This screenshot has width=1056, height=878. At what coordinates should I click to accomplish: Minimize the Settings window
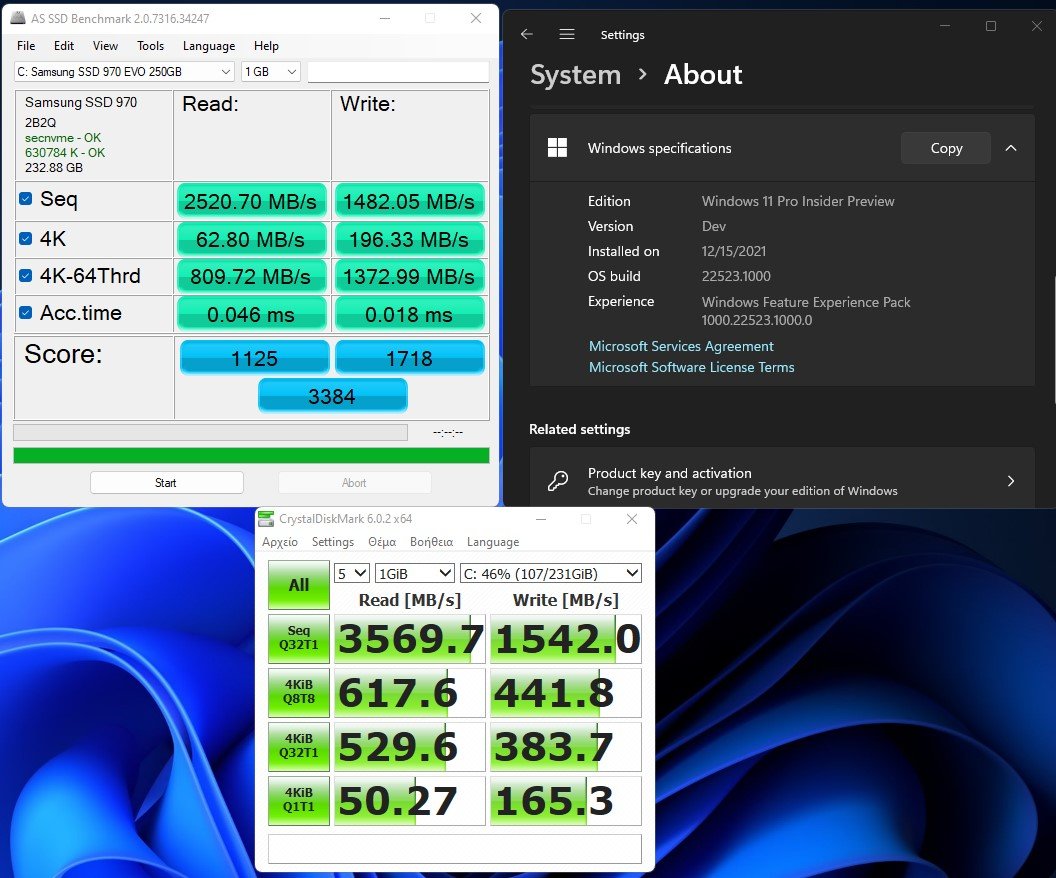[x=945, y=26]
